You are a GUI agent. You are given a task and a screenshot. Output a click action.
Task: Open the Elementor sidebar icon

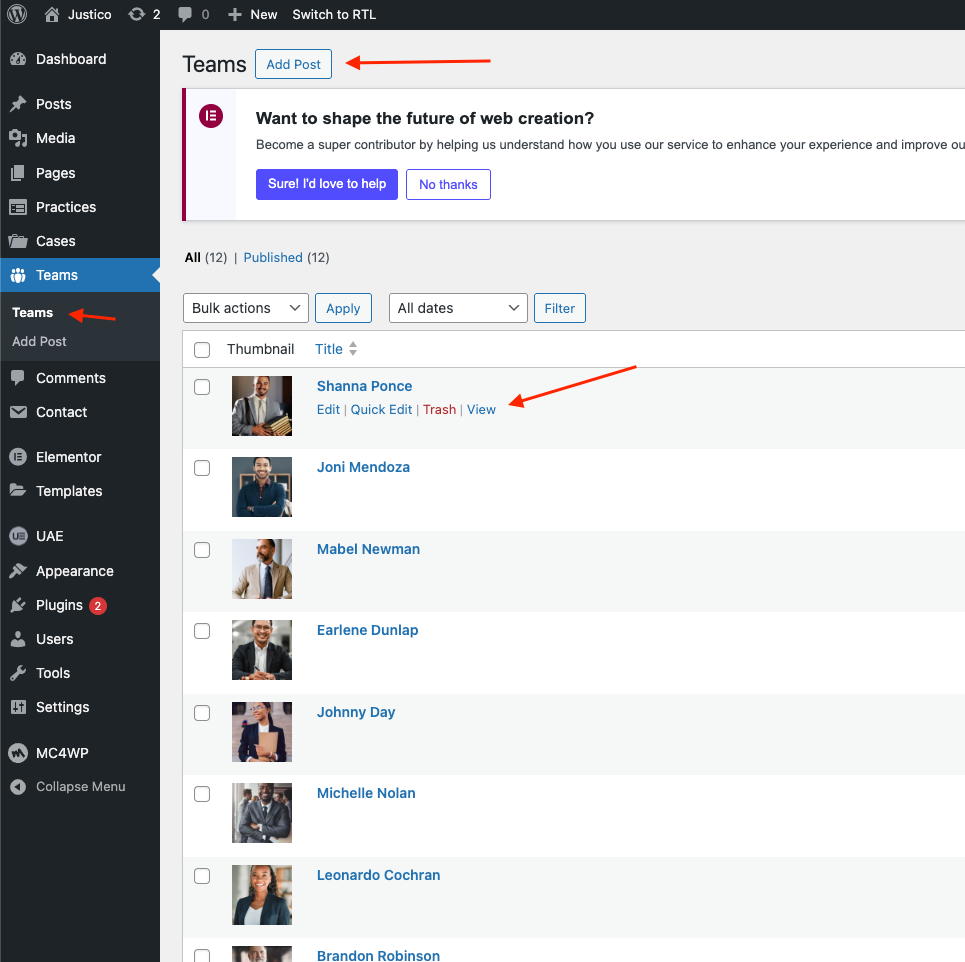pyautogui.click(x=18, y=457)
